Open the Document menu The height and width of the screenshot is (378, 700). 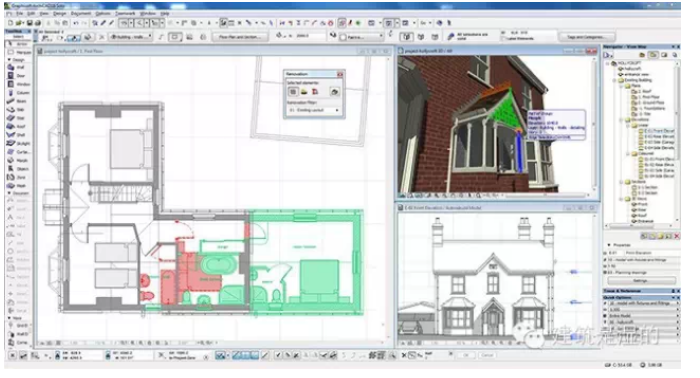[81, 14]
